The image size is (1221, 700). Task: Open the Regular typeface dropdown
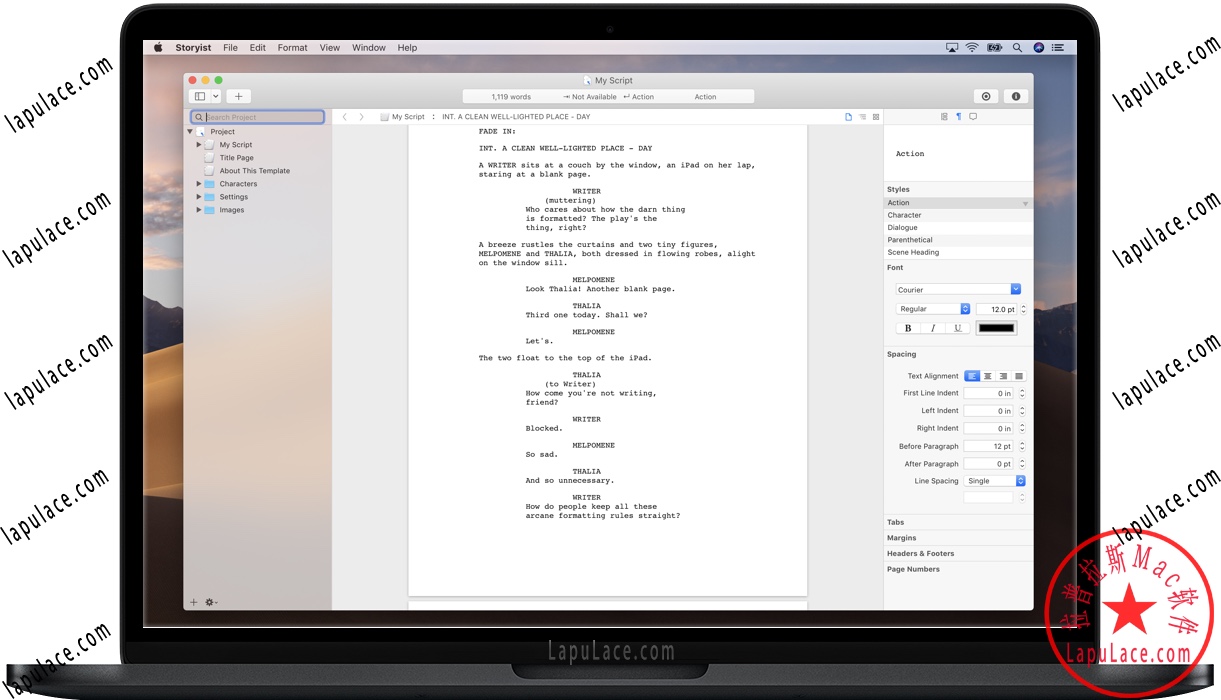pyautogui.click(x=933, y=309)
